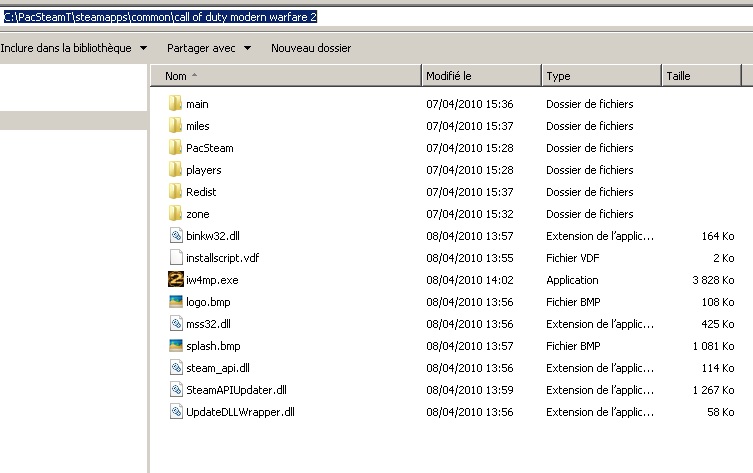Click the SteamAPIUpdater.dll file icon

point(176,390)
